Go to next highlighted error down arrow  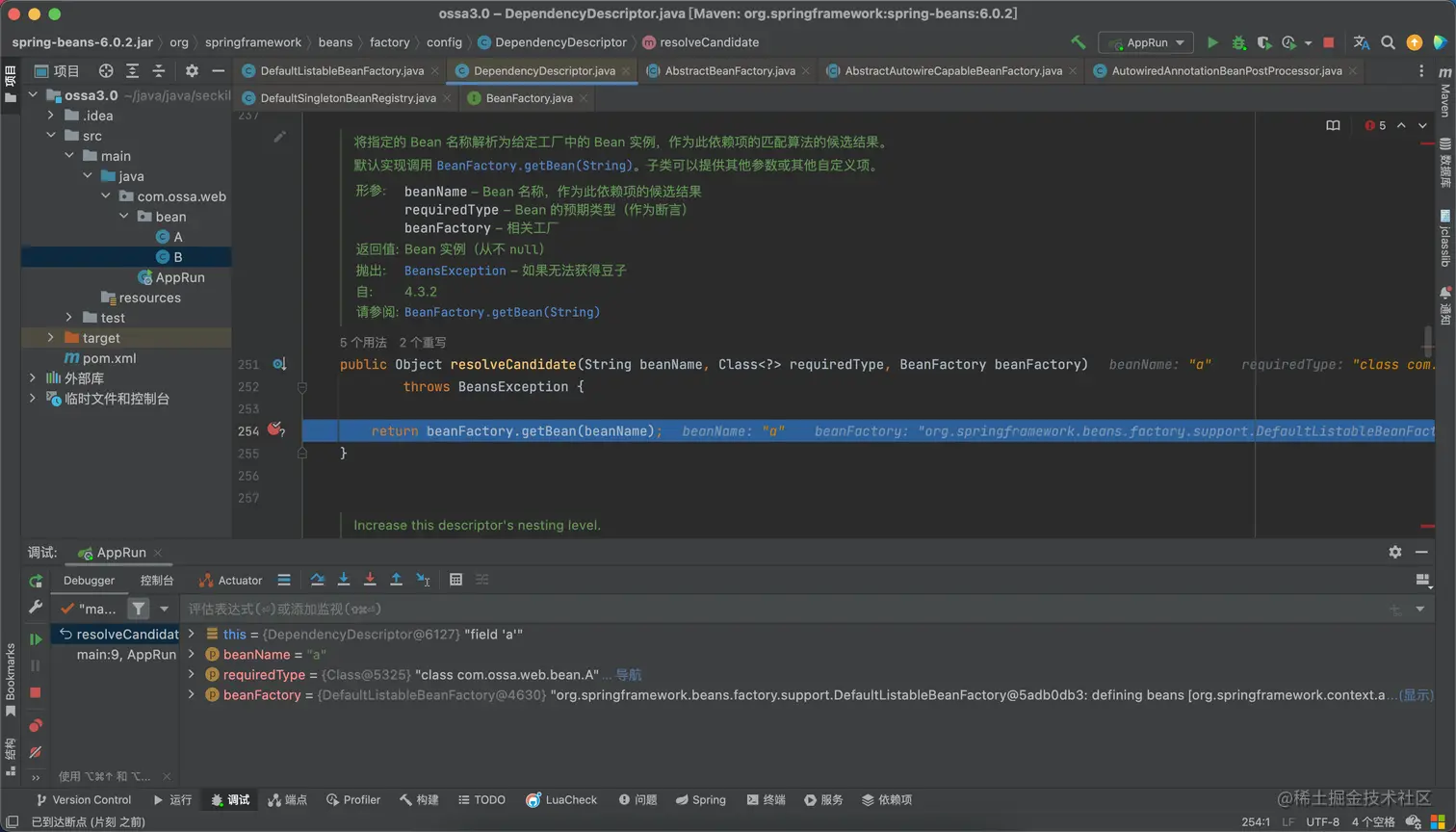coord(1421,125)
